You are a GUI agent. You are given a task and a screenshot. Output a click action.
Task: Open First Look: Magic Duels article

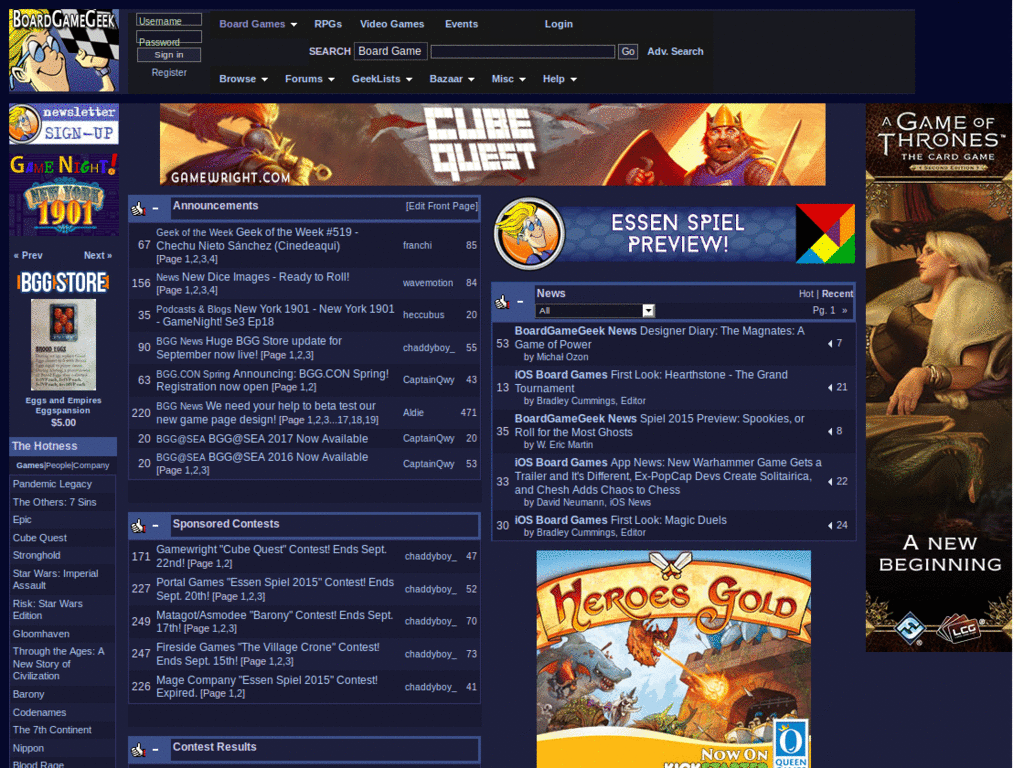click(x=669, y=520)
